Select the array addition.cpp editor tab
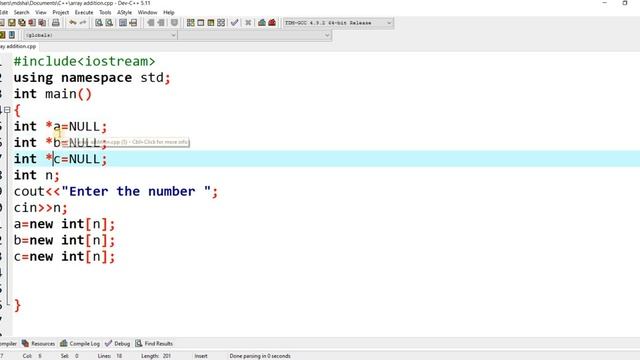 click(18, 47)
